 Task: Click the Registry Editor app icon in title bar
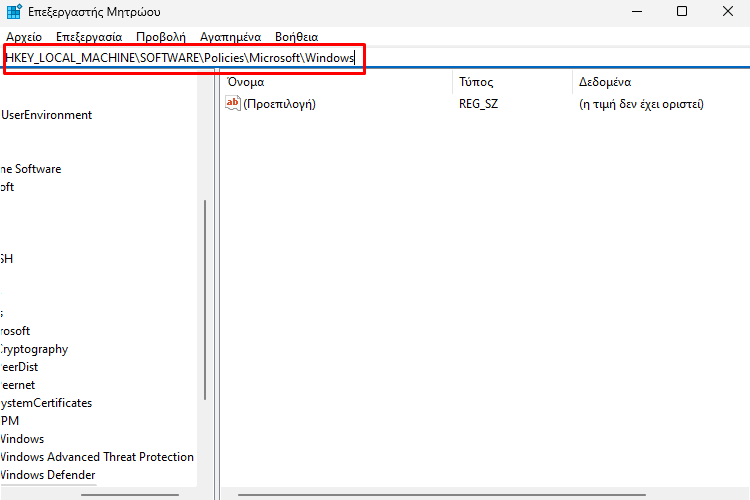[14, 11]
